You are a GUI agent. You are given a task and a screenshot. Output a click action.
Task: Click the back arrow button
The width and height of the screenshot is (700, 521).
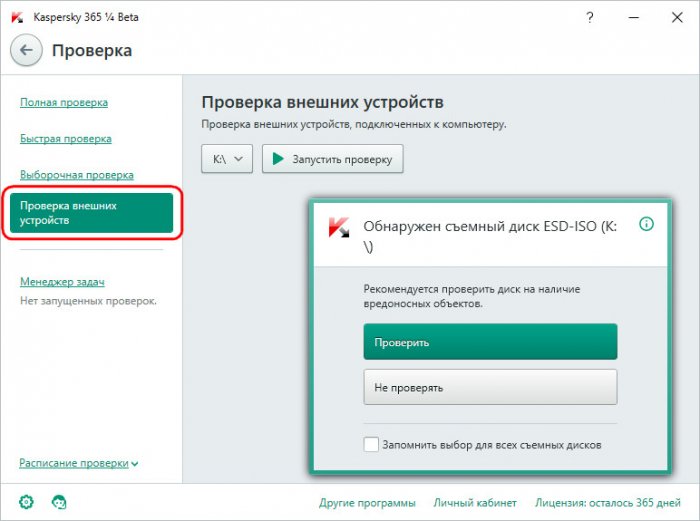click(26, 50)
